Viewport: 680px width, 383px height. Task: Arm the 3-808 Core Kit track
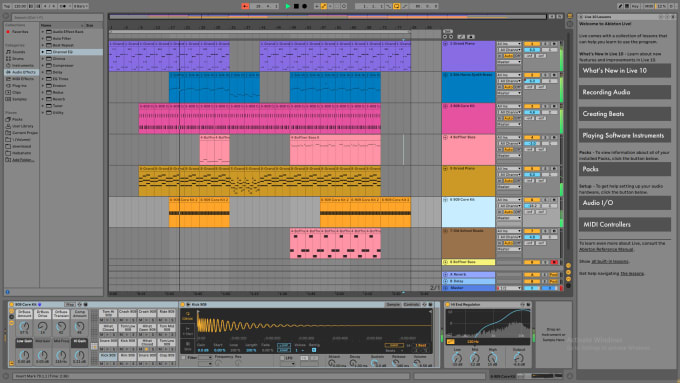554,106
